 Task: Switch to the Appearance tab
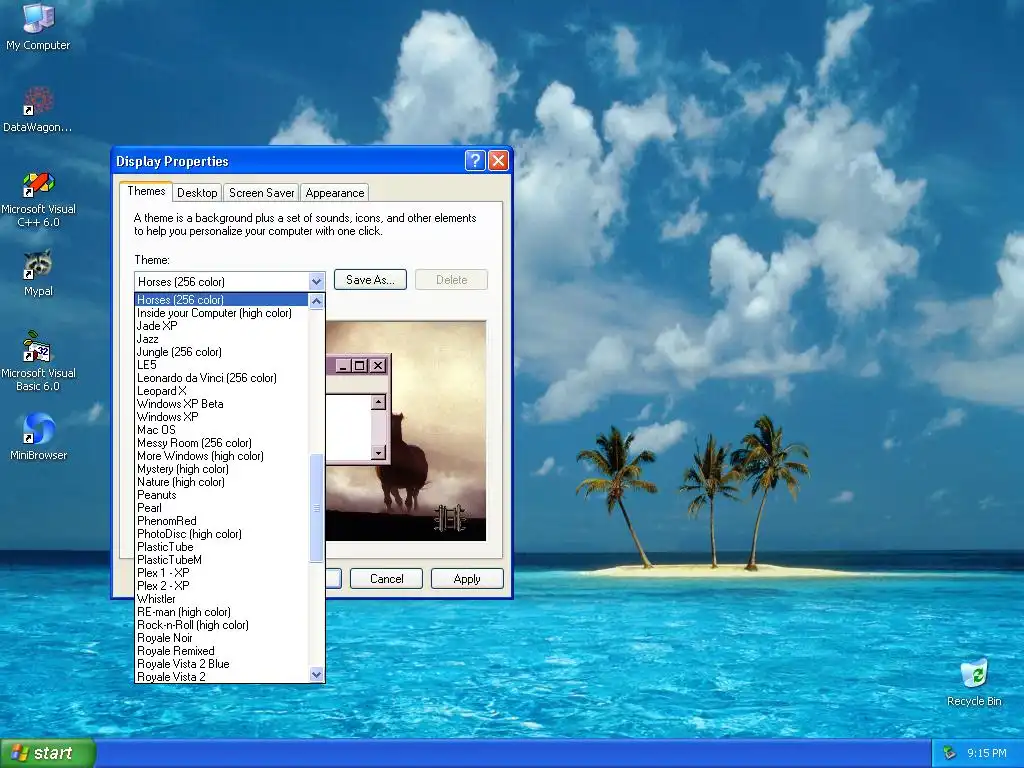point(334,193)
